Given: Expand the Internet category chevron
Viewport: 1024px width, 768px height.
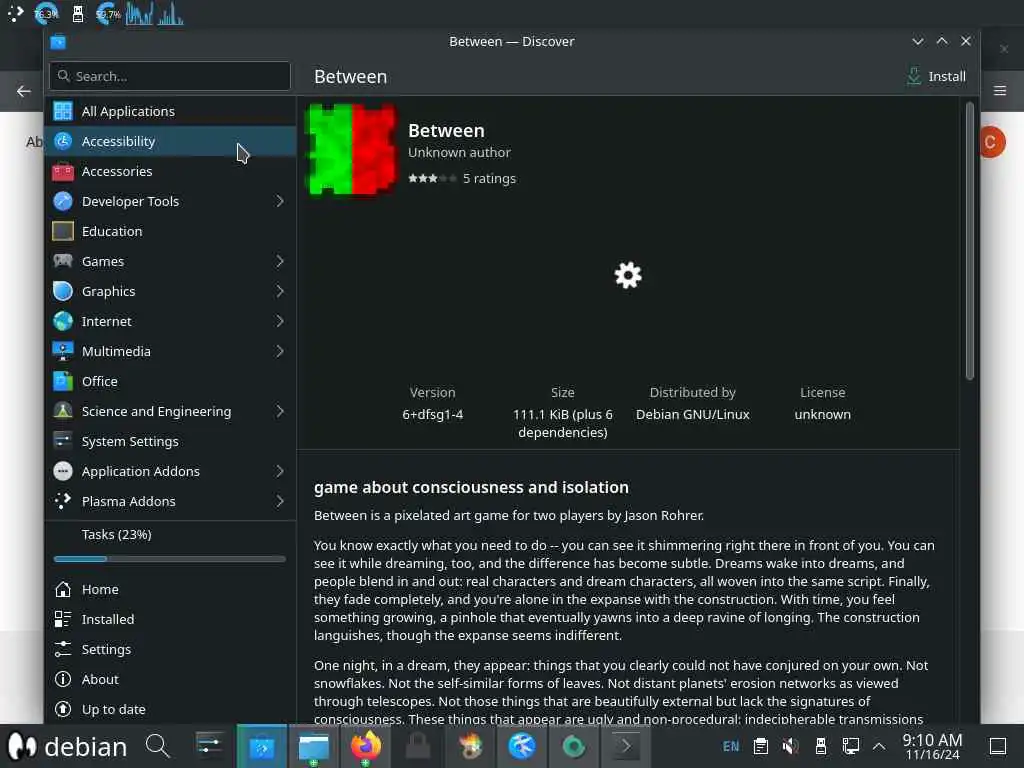Looking at the screenshot, I should pos(280,321).
